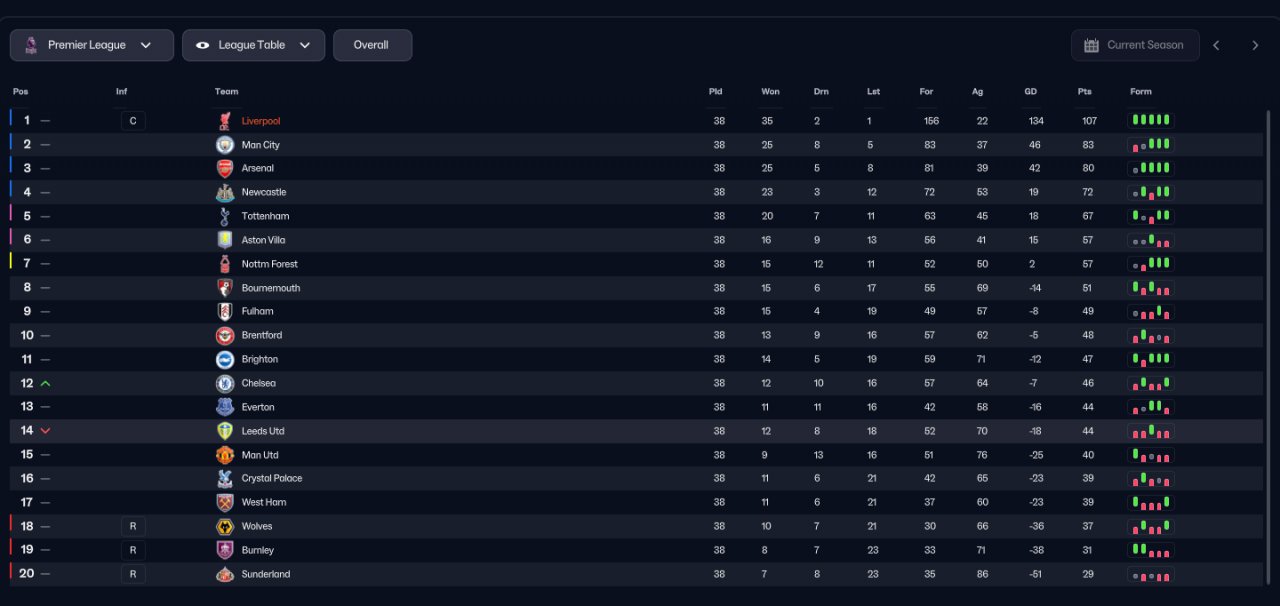The image size is (1280, 606).
Task: Open the Newcastle team name link
Action: pos(264,192)
